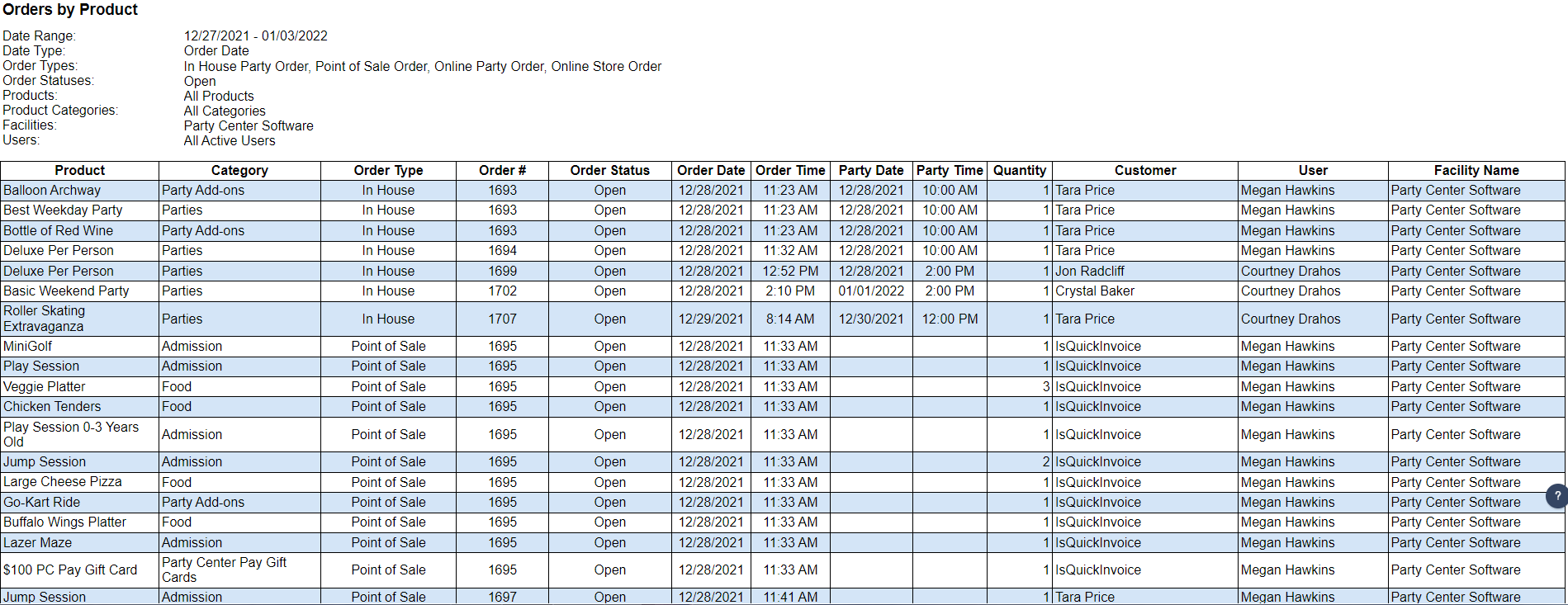This screenshot has width=1568, height=605.
Task: Click the Order Status column header
Action: click(609, 170)
